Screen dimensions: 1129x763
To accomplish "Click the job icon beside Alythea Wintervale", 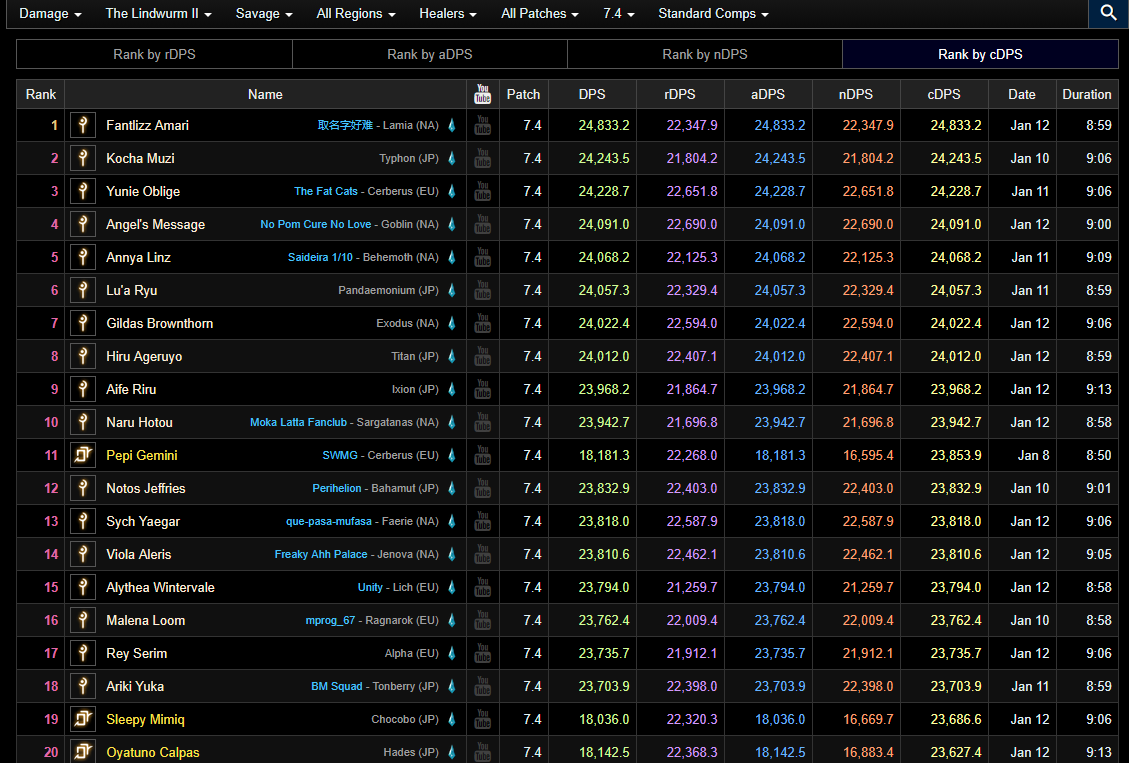I will coord(83,587).
